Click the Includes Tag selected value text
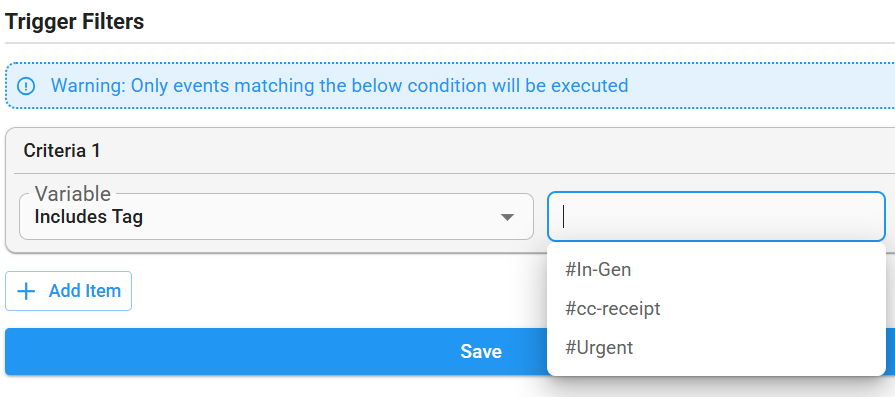The image size is (895, 397). pyautogui.click(x=88, y=217)
